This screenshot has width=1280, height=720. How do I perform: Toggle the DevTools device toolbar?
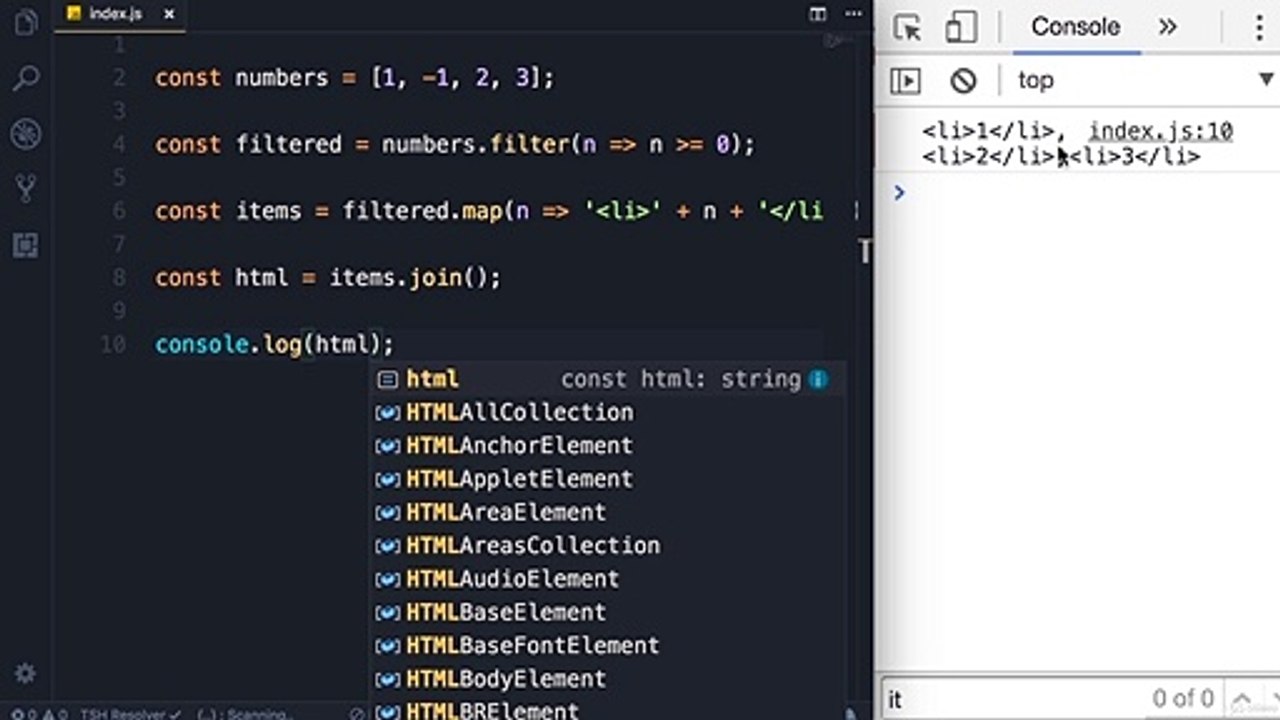960,27
